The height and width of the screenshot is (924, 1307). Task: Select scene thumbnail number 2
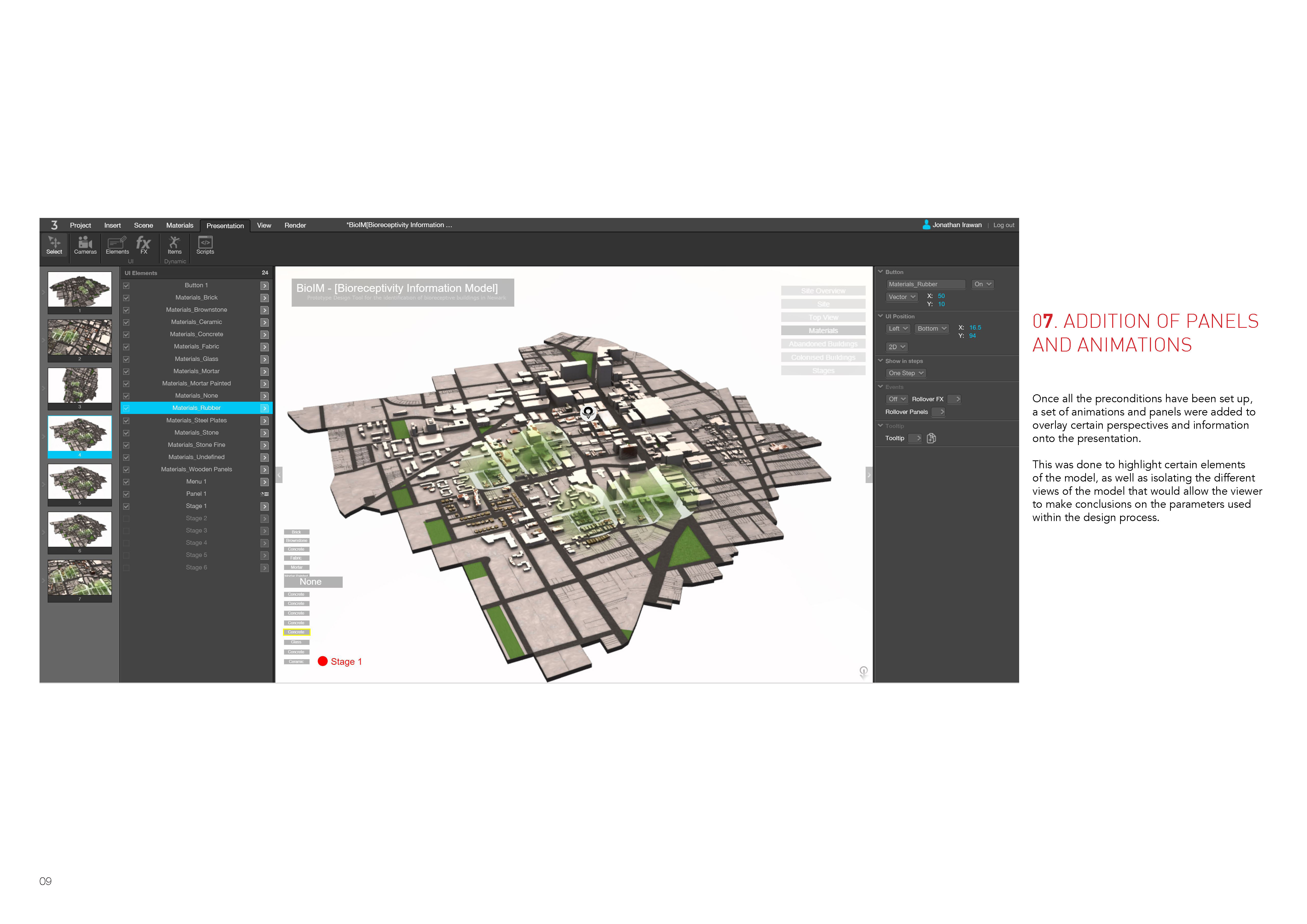coord(80,337)
